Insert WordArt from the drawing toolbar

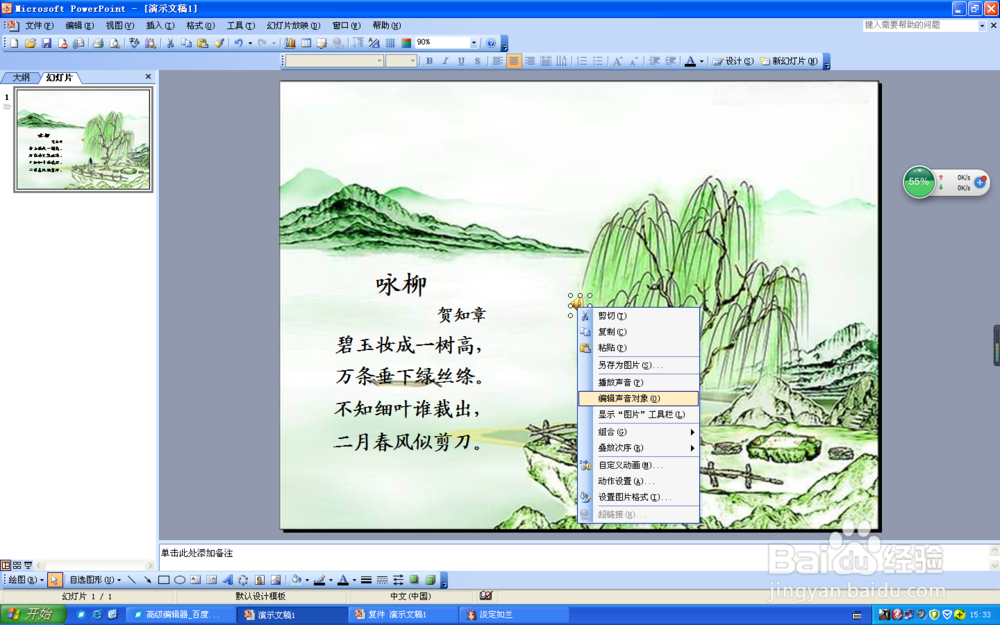pyautogui.click(x=230, y=579)
